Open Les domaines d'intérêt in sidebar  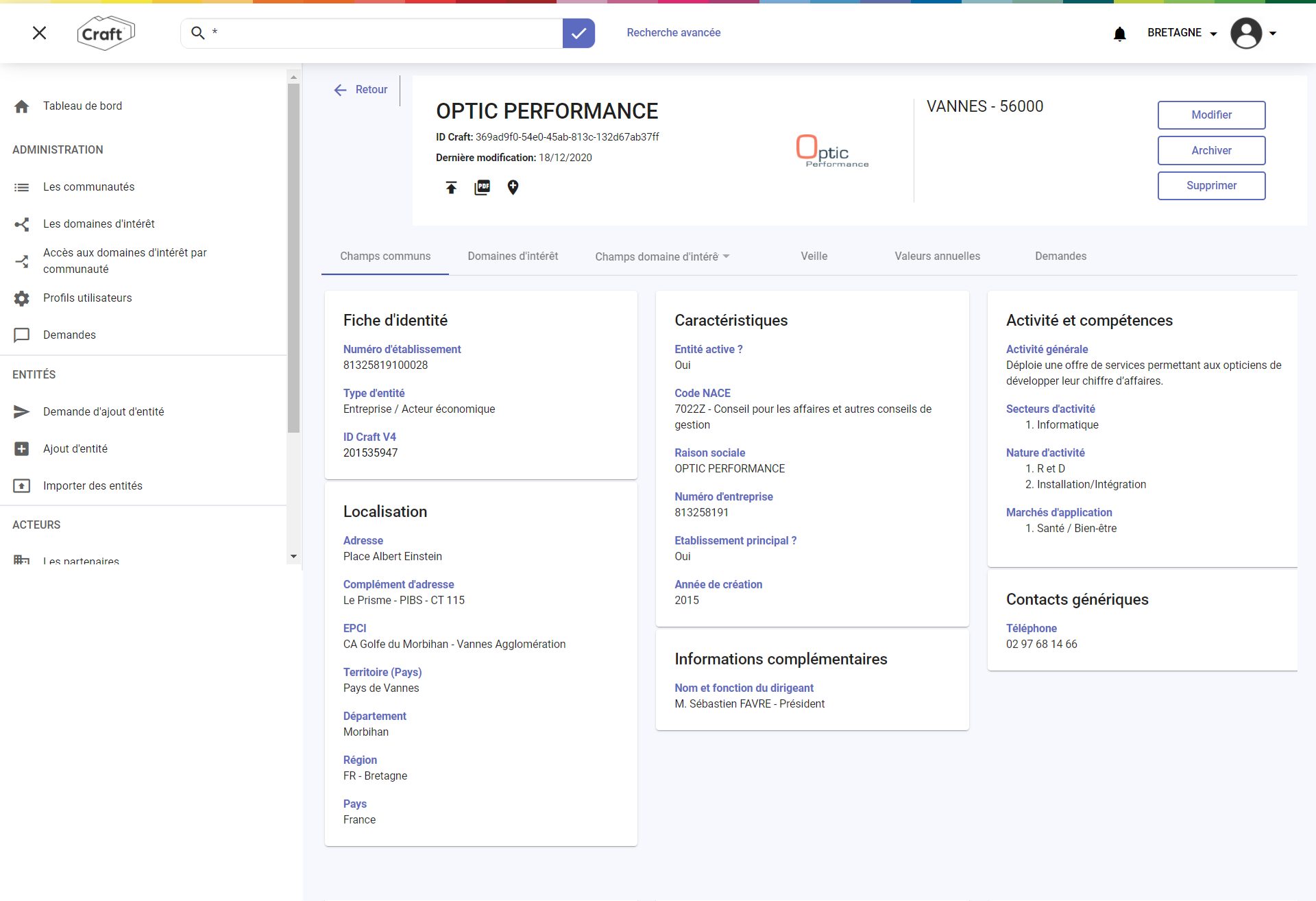(99, 224)
